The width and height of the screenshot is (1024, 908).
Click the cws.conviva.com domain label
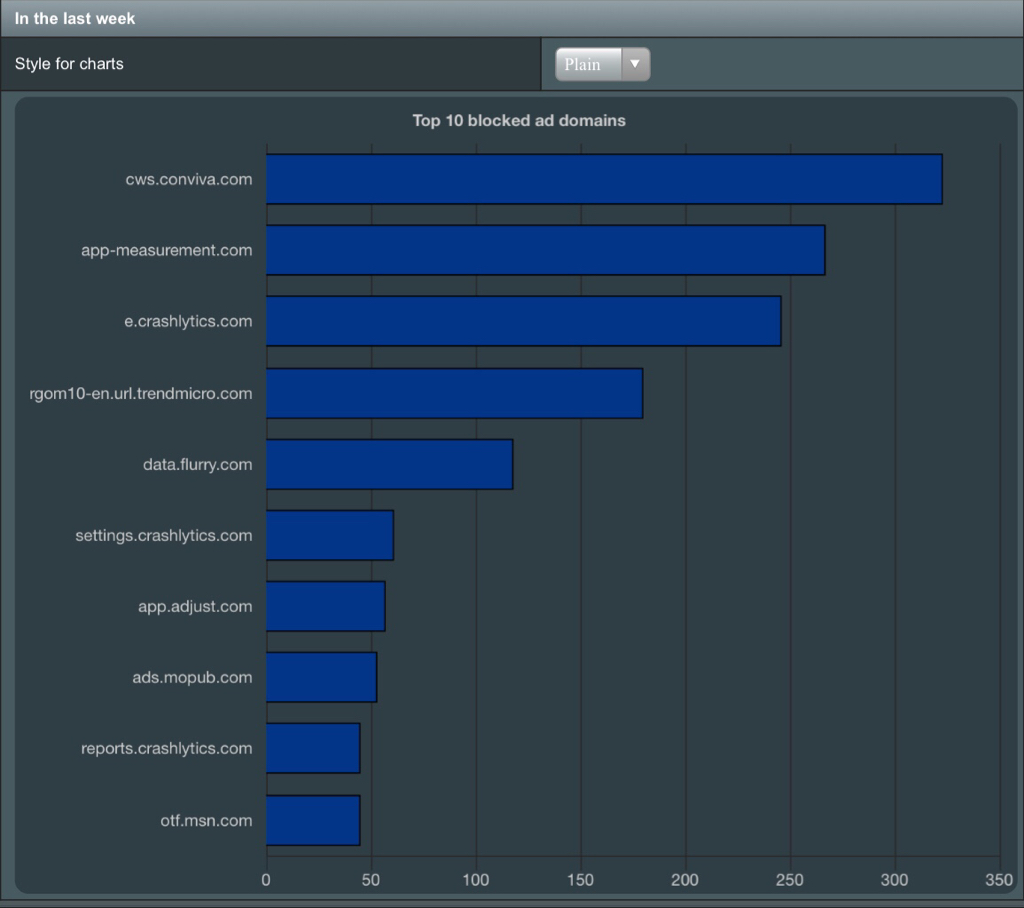point(189,180)
